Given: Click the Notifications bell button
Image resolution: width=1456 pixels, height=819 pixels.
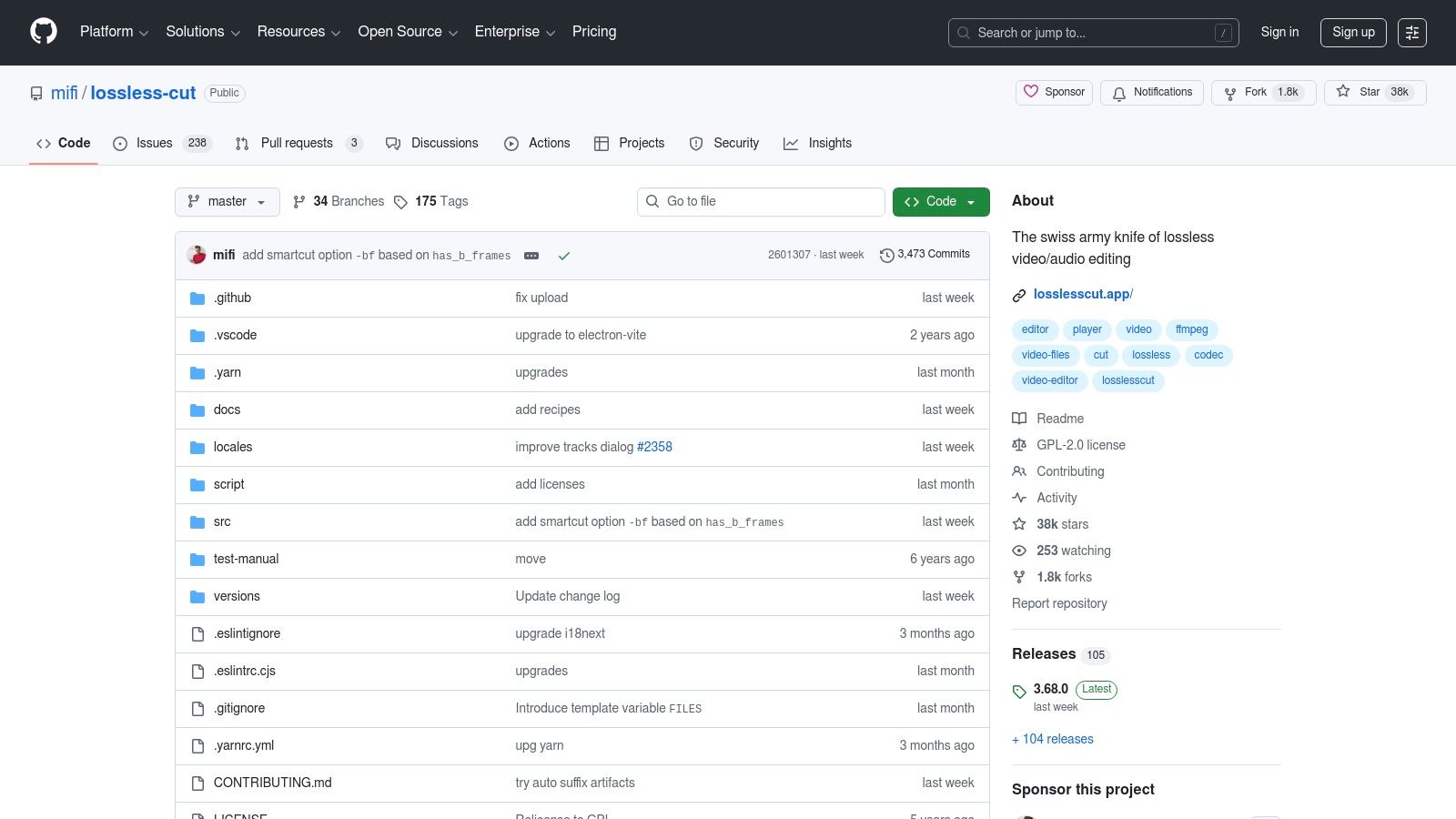Looking at the screenshot, I should pyautogui.click(x=1152, y=92).
